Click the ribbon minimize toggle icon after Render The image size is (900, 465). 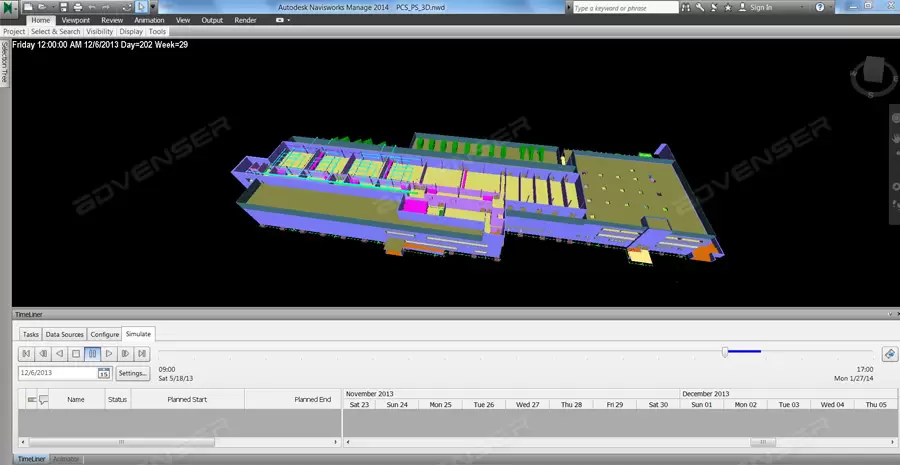point(280,20)
